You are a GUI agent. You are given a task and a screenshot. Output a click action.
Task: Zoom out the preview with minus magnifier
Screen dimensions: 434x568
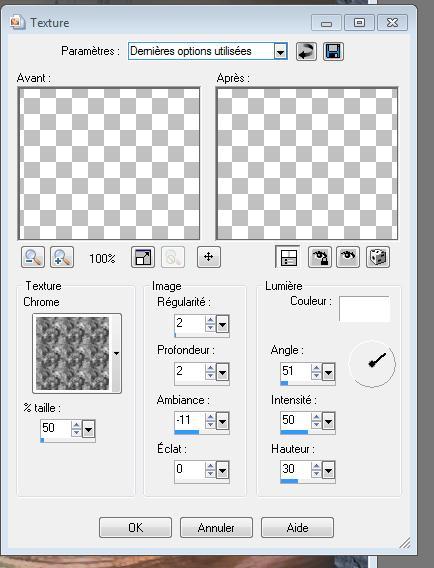[x=33, y=257]
